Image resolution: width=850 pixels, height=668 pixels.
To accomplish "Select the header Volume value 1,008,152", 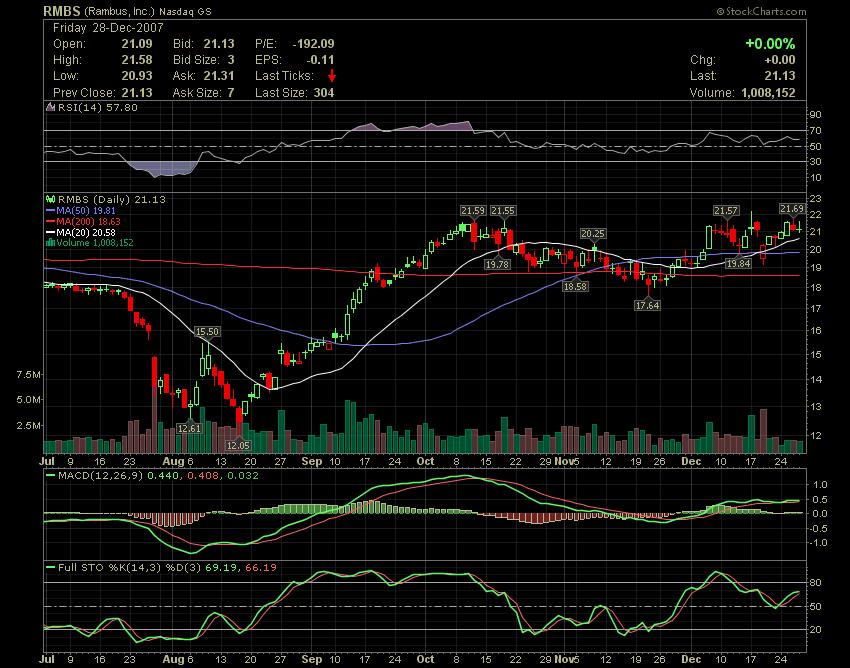I will tap(768, 92).
